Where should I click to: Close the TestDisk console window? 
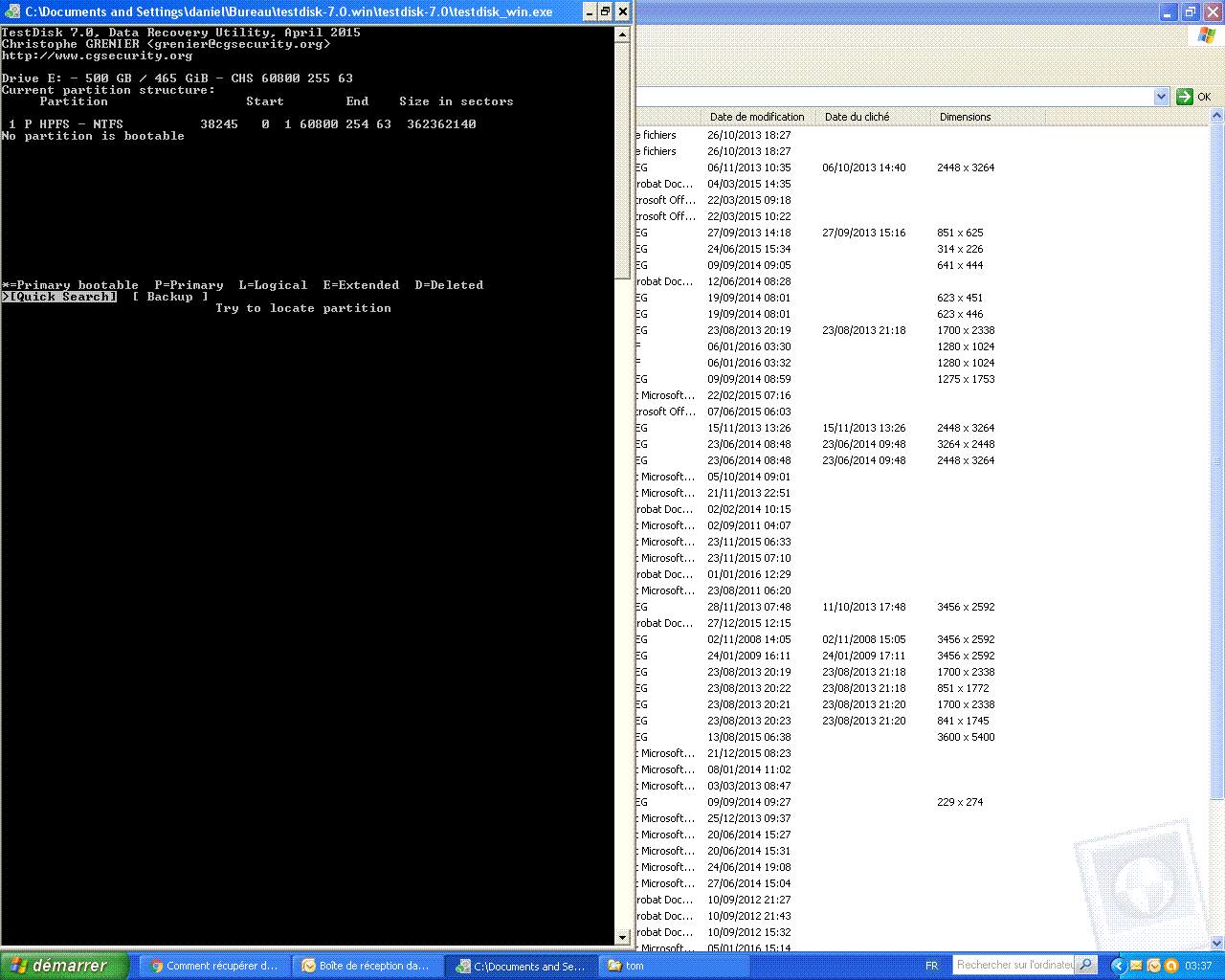pos(622,11)
